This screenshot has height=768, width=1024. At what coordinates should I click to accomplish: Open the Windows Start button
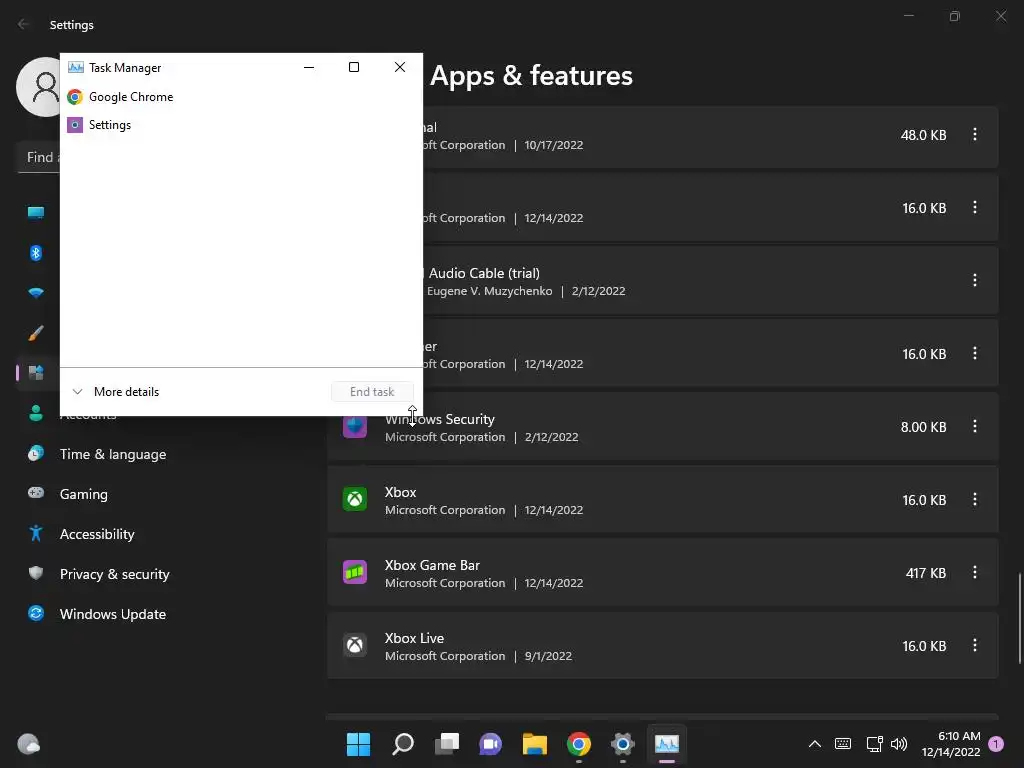pos(359,744)
